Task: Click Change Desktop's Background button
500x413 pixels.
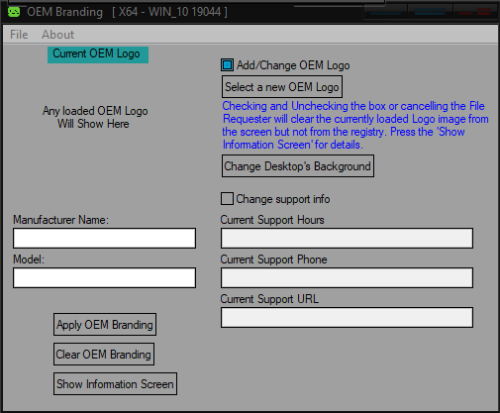Action: click(298, 166)
